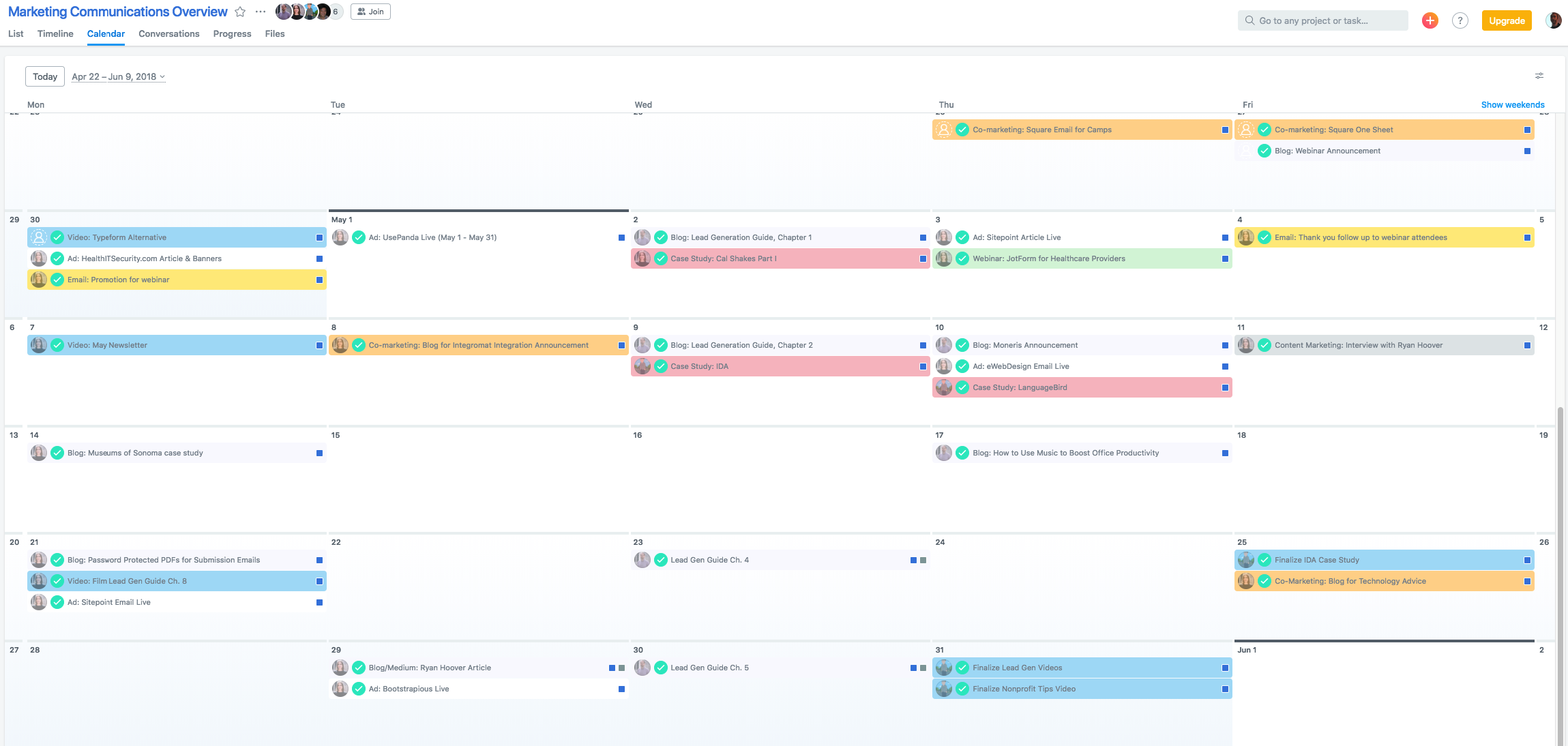The width and height of the screenshot is (1568, 746).
Task: Star the Marketing Communications Overview project
Action: [240, 12]
